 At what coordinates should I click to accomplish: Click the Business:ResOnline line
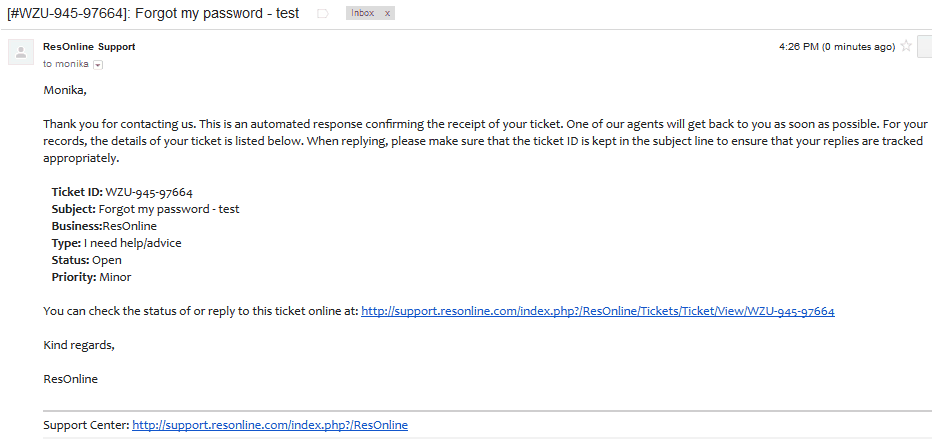[x=104, y=226]
